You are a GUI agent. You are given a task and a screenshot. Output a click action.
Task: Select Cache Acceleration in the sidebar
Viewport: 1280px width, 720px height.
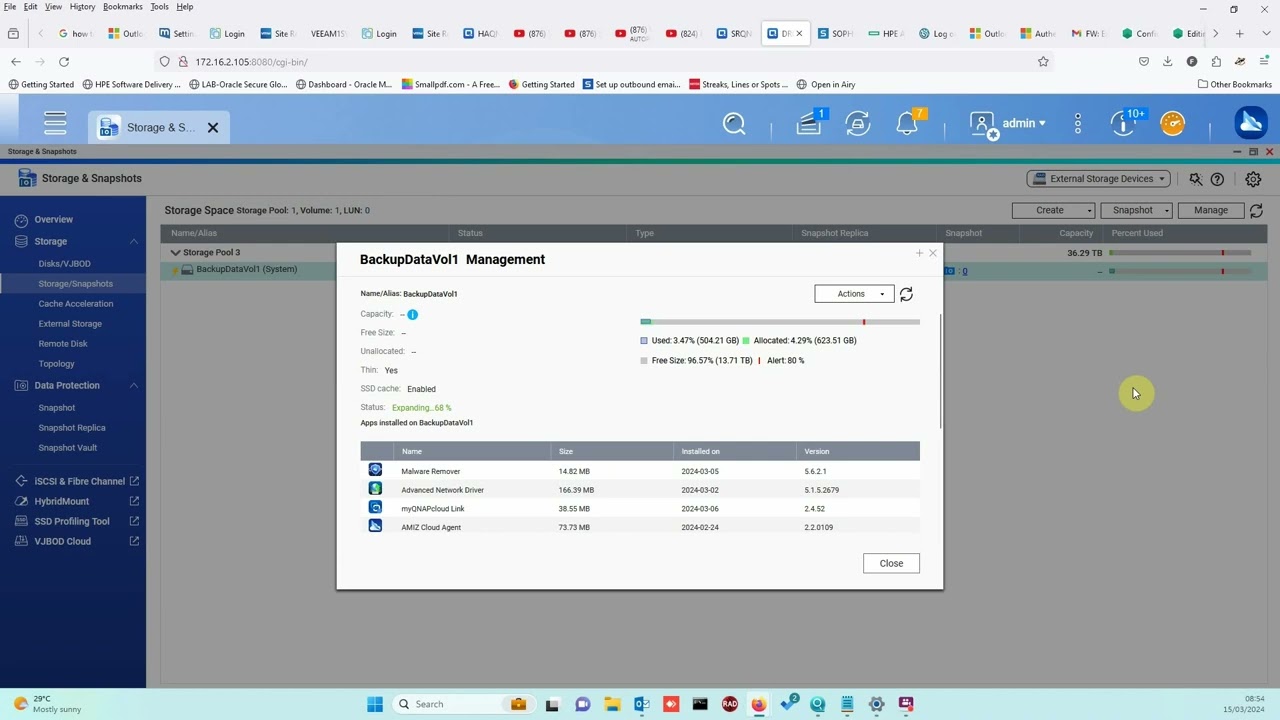tap(76, 303)
